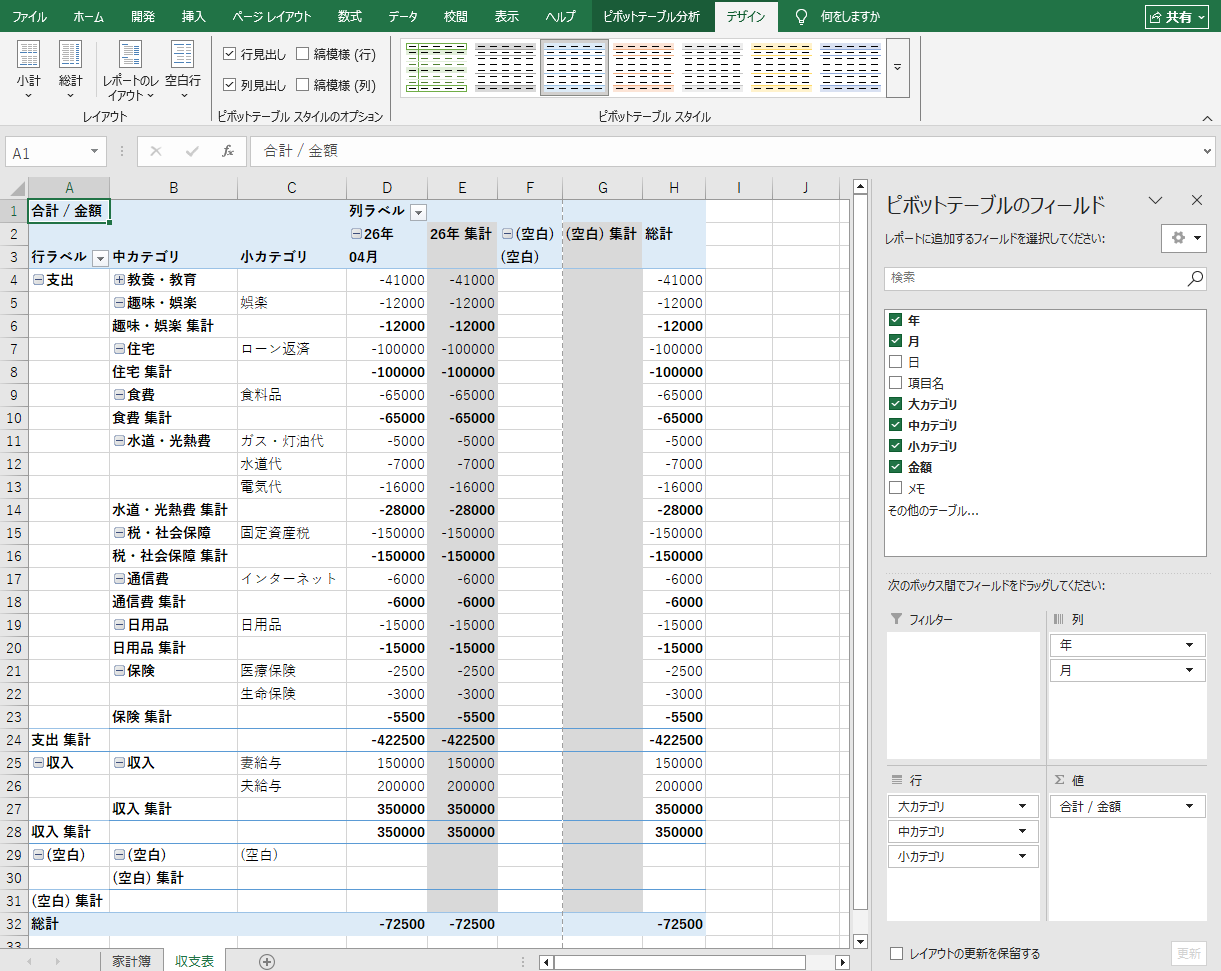Click the fx insert function icon
The width and height of the screenshot is (1221, 971).
click(228, 151)
